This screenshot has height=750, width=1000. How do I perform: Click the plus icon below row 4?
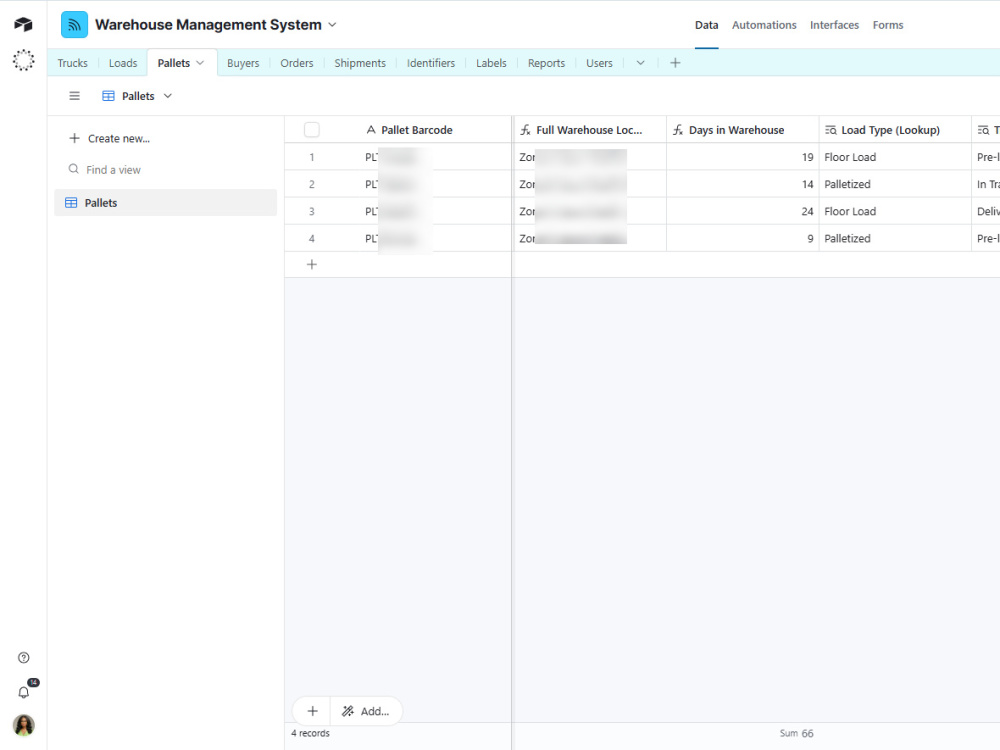click(x=312, y=264)
